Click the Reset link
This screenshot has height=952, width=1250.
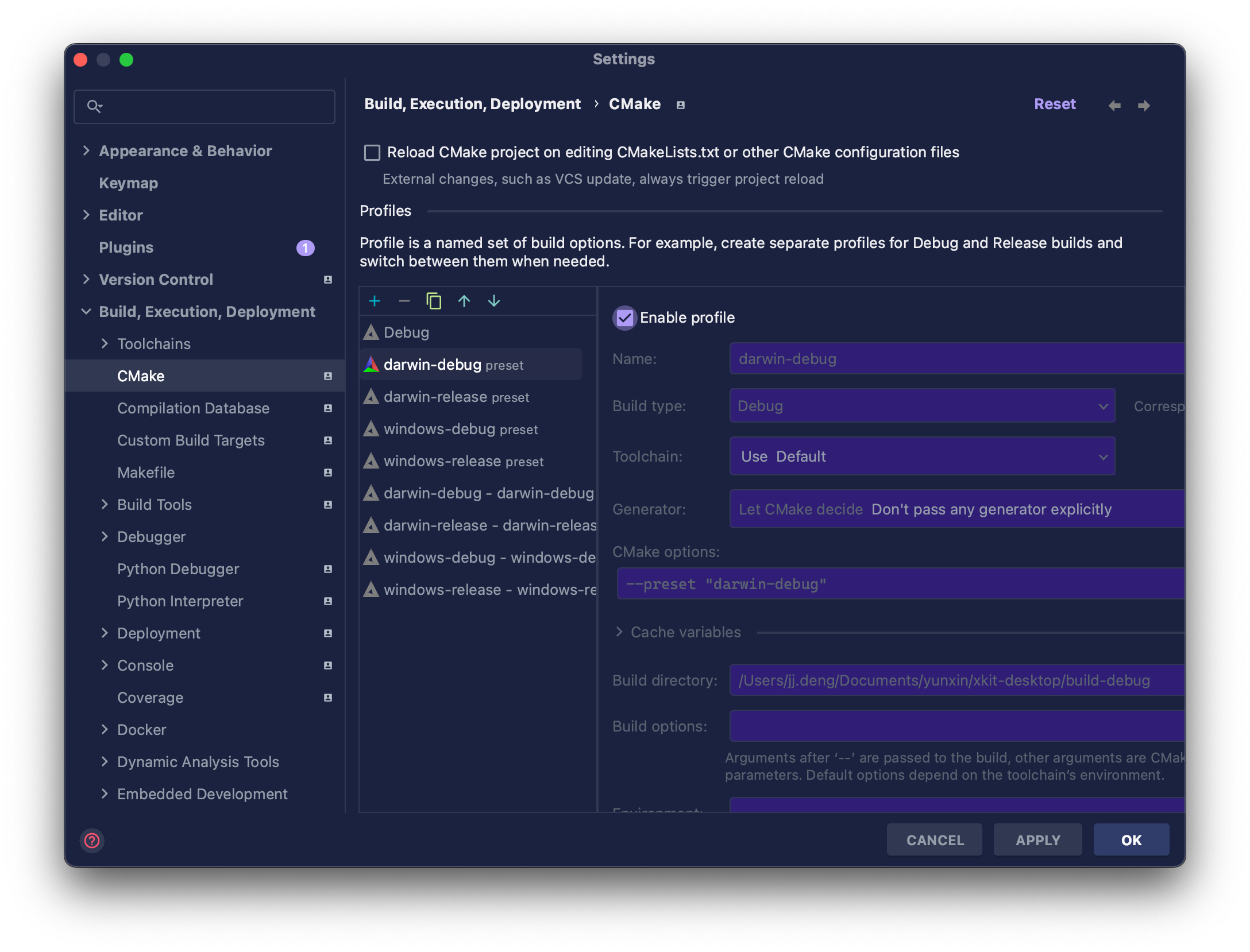pyautogui.click(x=1055, y=104)
